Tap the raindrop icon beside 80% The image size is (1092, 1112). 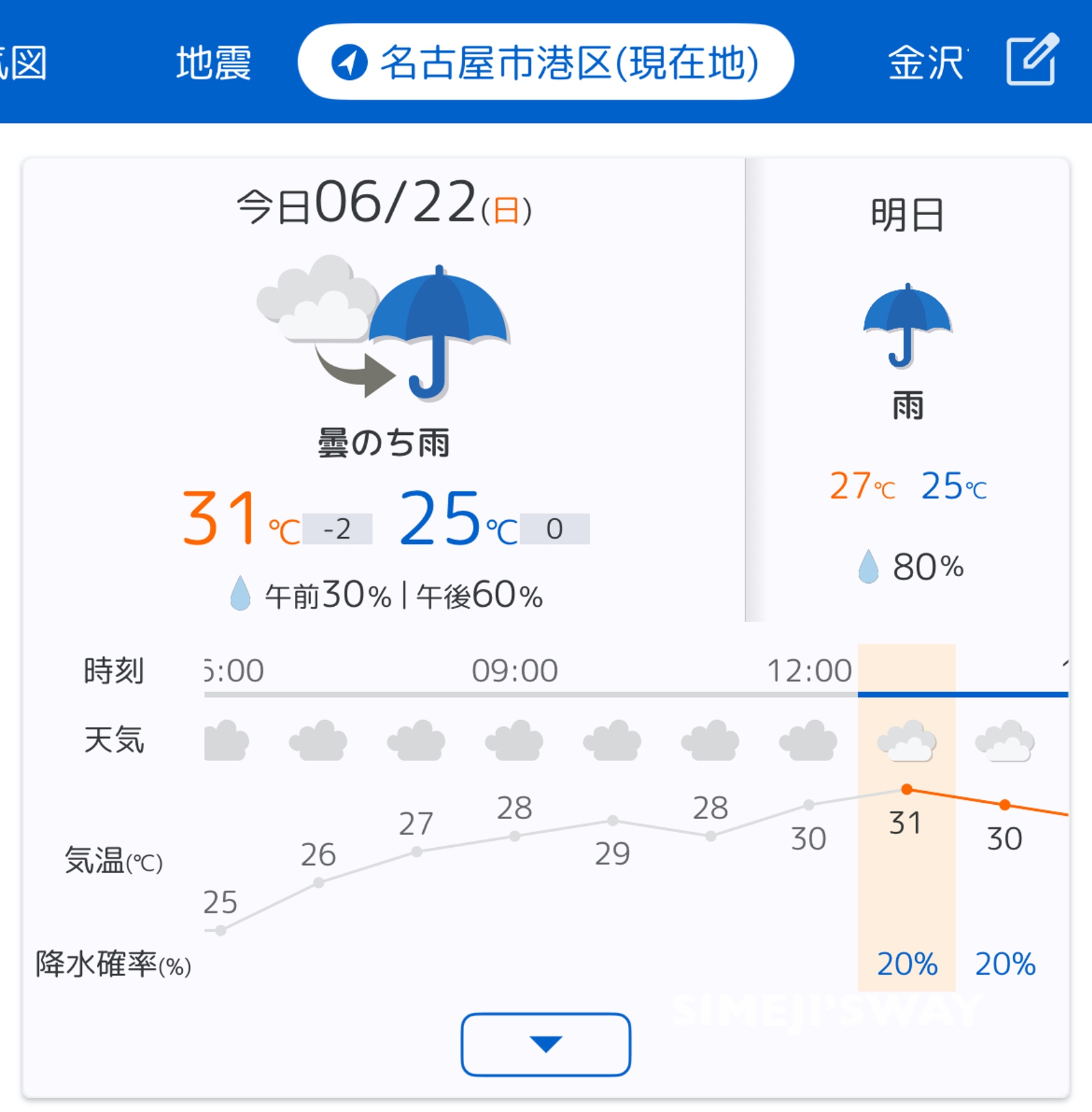point(868,566)
